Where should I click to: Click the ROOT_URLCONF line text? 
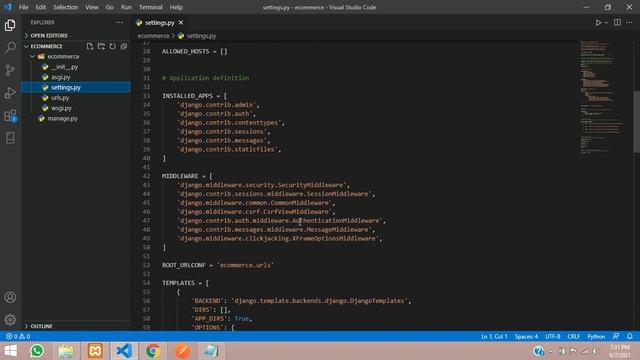point(218,265)
